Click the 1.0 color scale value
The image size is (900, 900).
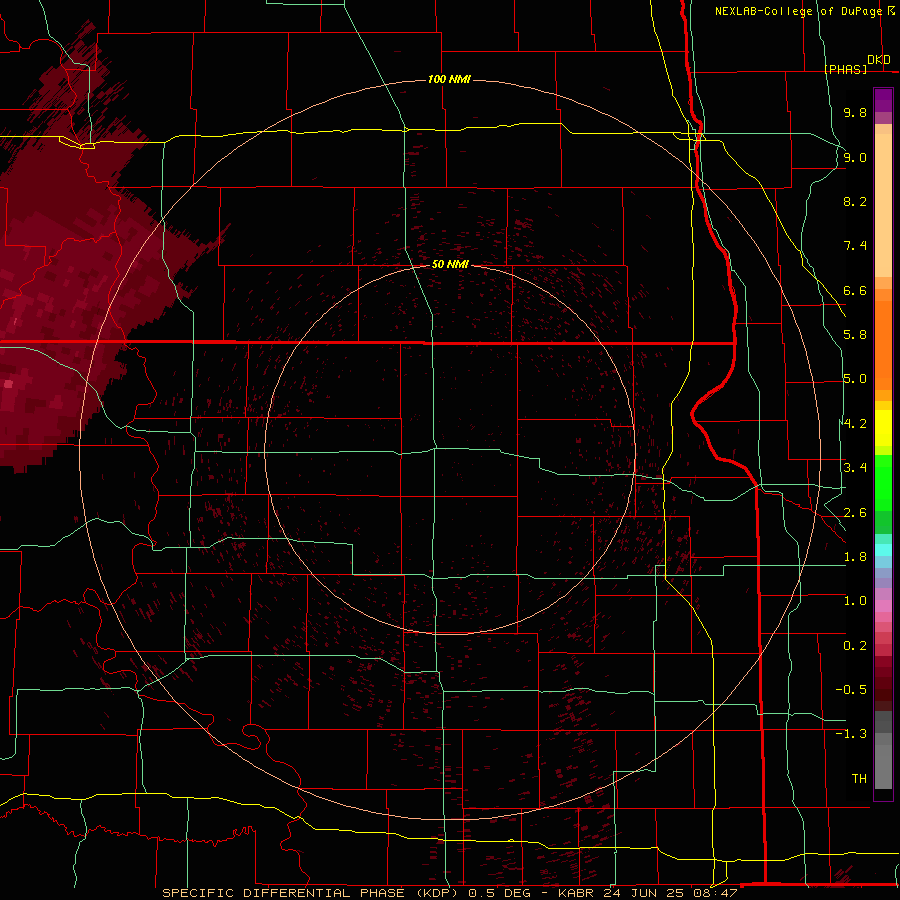tap(855, 601)
